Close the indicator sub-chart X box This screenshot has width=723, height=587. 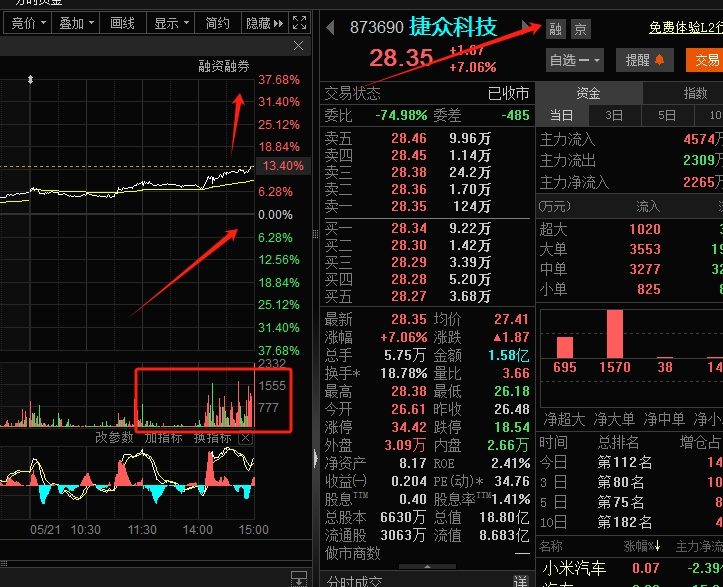click(246, 438)
